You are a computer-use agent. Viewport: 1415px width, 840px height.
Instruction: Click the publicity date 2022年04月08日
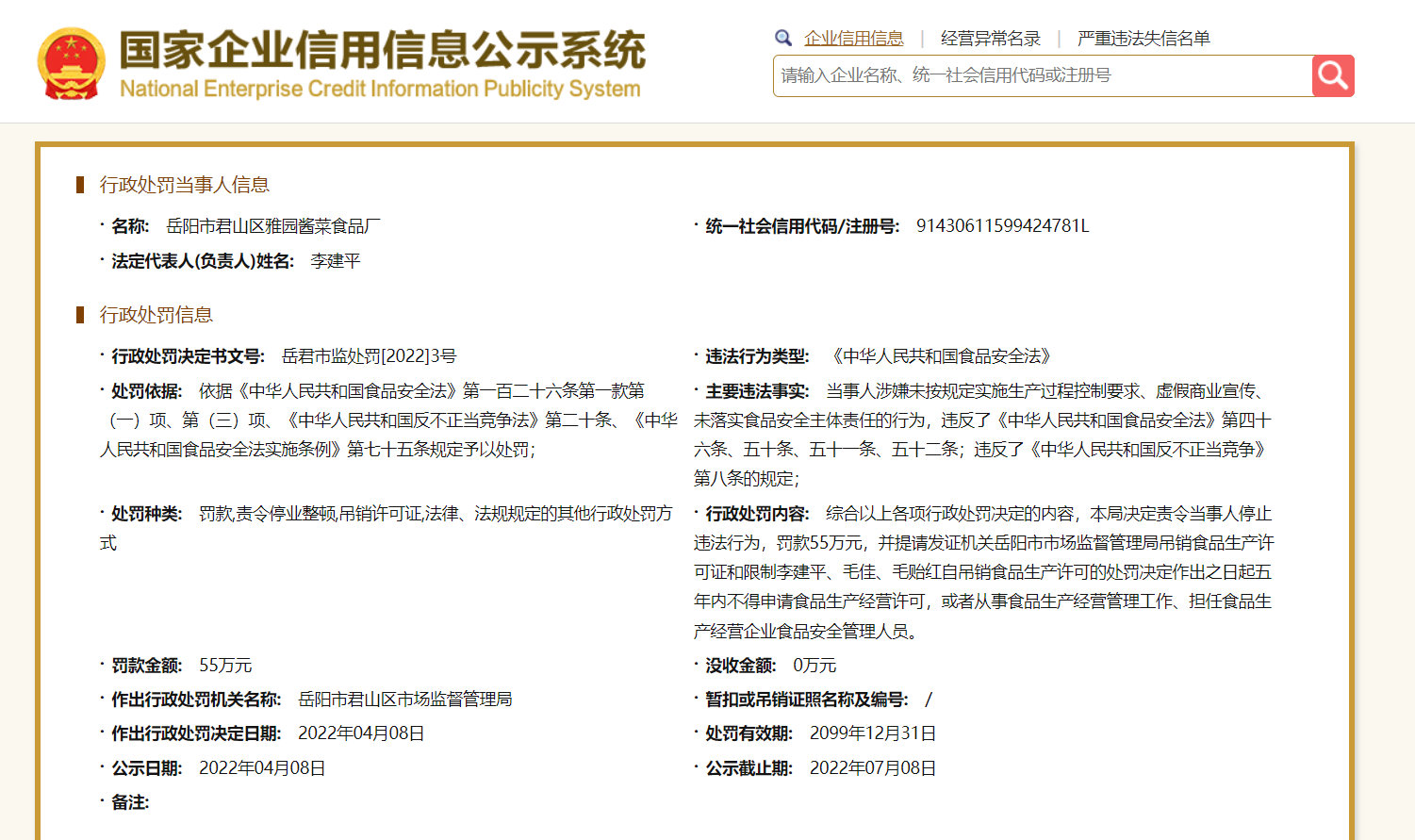pos(262,767)
